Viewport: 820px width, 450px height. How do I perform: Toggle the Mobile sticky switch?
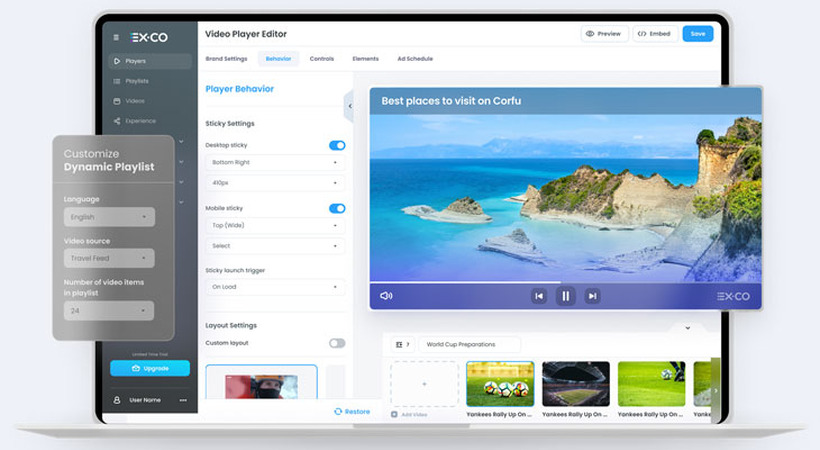click(x=337, y=208)
